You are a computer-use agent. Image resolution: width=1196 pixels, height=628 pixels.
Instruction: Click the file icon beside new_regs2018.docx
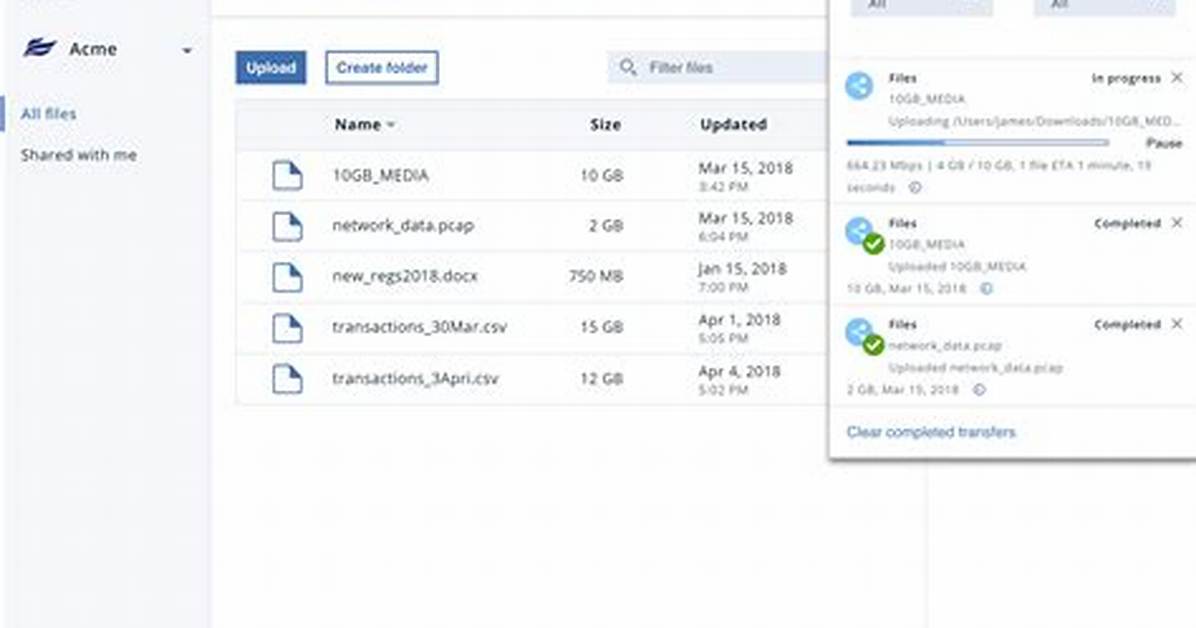click(x=287, y=276)
